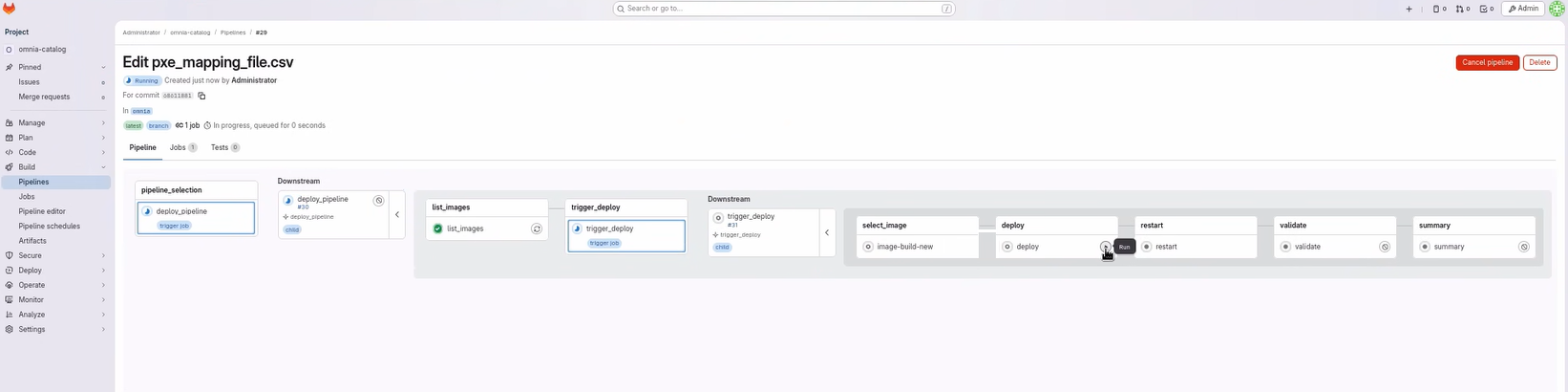1568x392 pixels.
Task: Cancel the validate job
Action: (1385, 247)
